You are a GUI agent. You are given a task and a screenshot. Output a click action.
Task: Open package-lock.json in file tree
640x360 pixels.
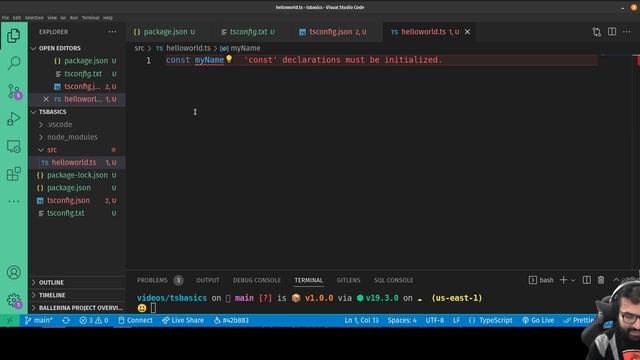77,175
